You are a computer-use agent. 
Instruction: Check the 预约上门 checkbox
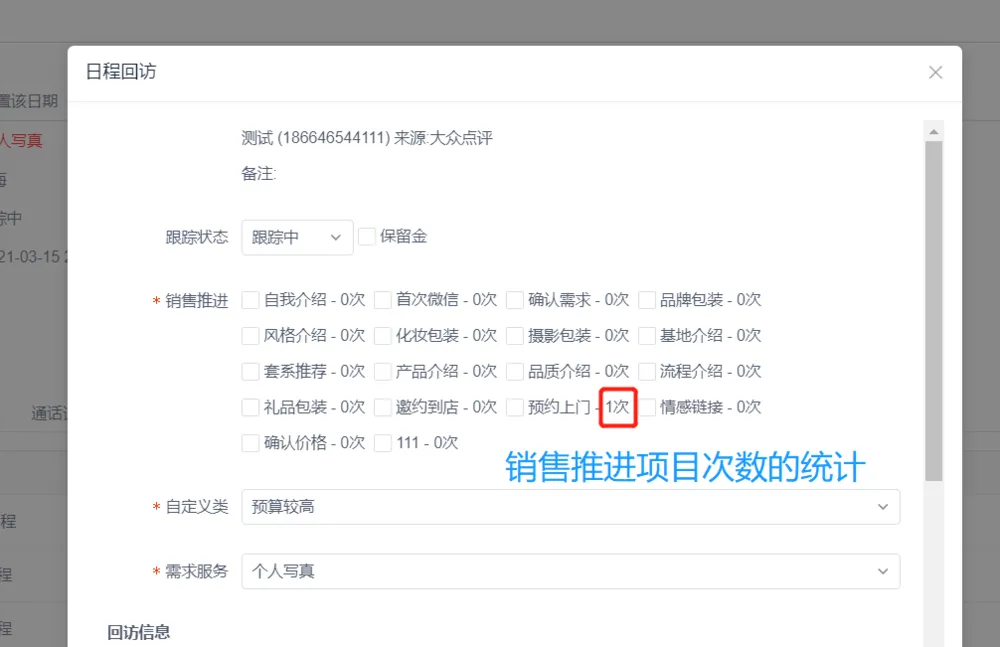pos(515,408)
